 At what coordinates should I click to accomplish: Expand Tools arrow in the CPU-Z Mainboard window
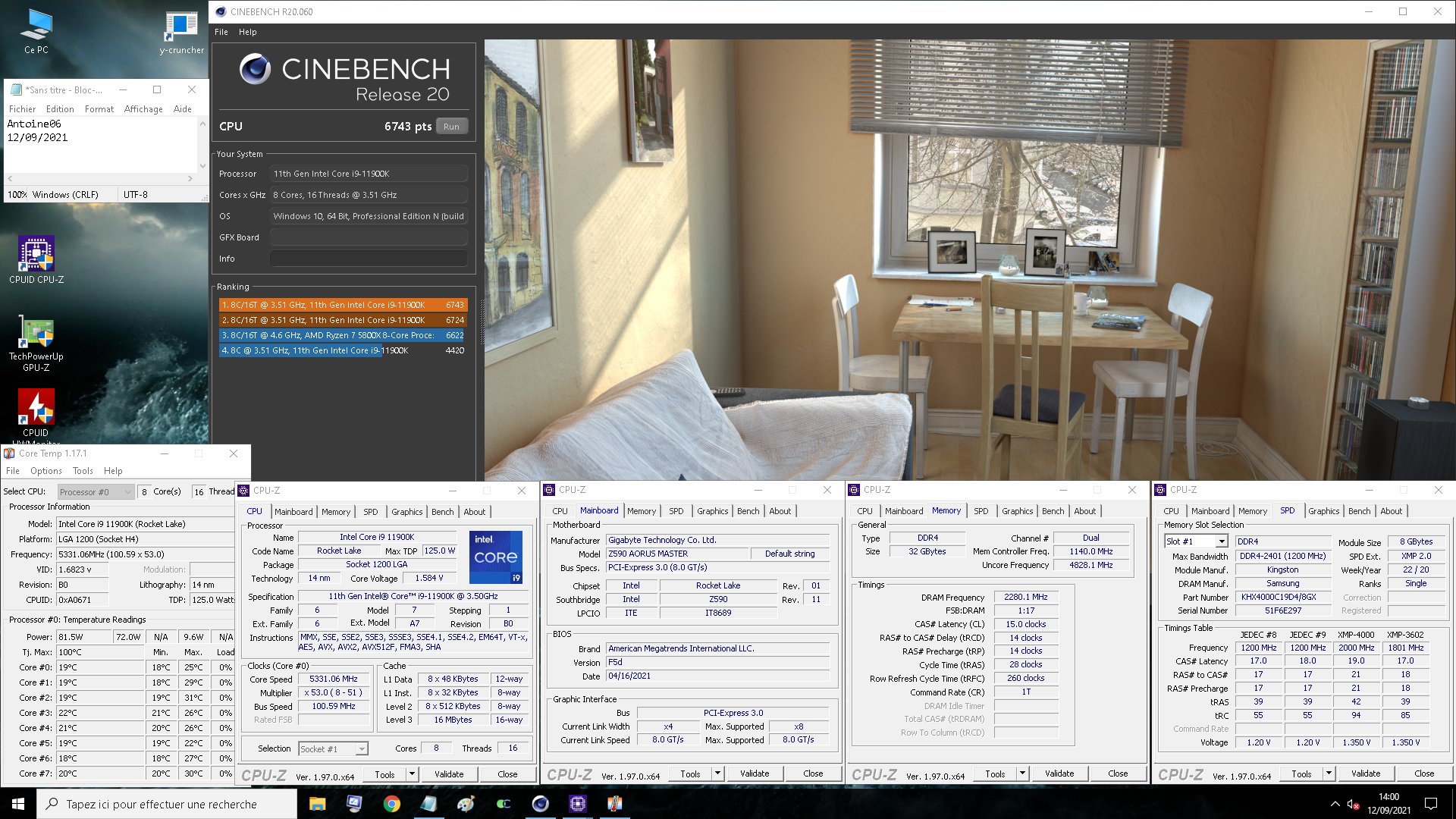(717, 773)
